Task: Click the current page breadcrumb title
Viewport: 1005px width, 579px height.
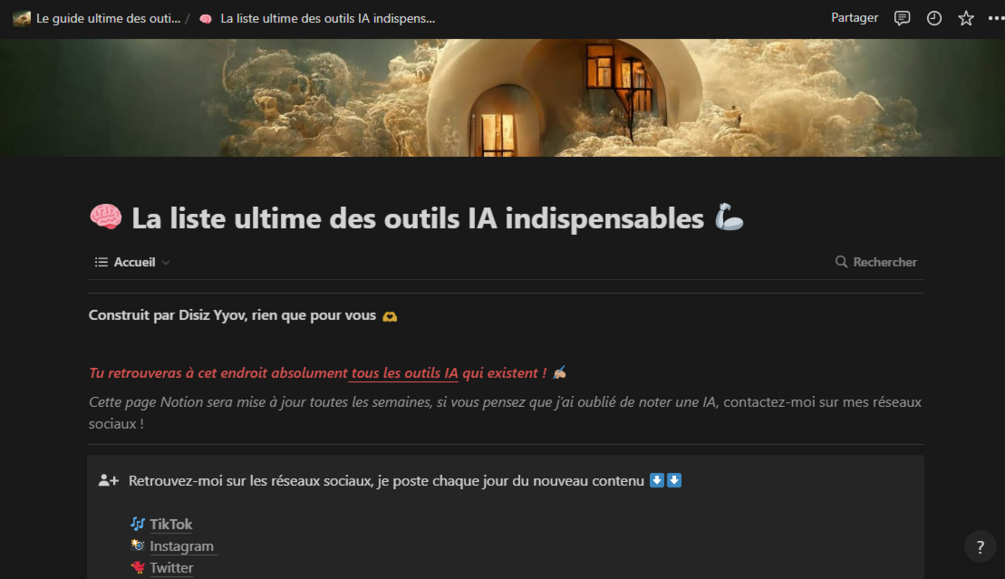Action: [x=328, y=18]
